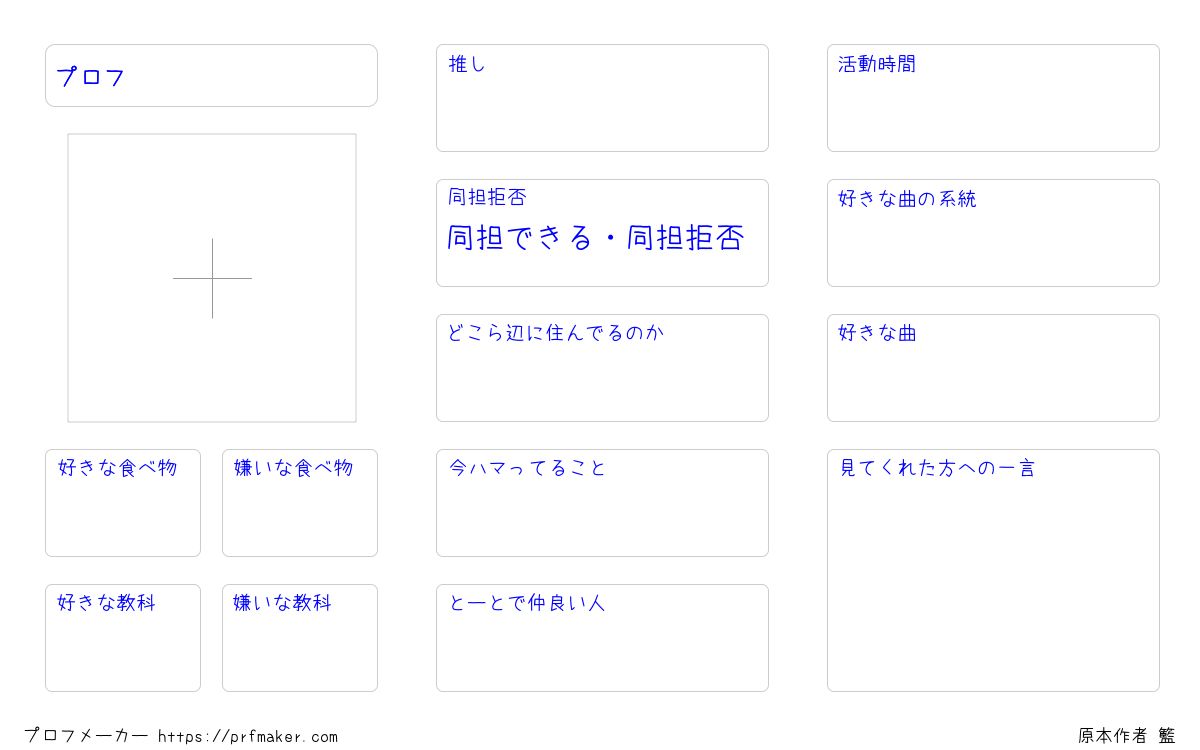Select the とーとで仲良い人 field
Viewport: 1200px width, 750px height.
point(602,638)
